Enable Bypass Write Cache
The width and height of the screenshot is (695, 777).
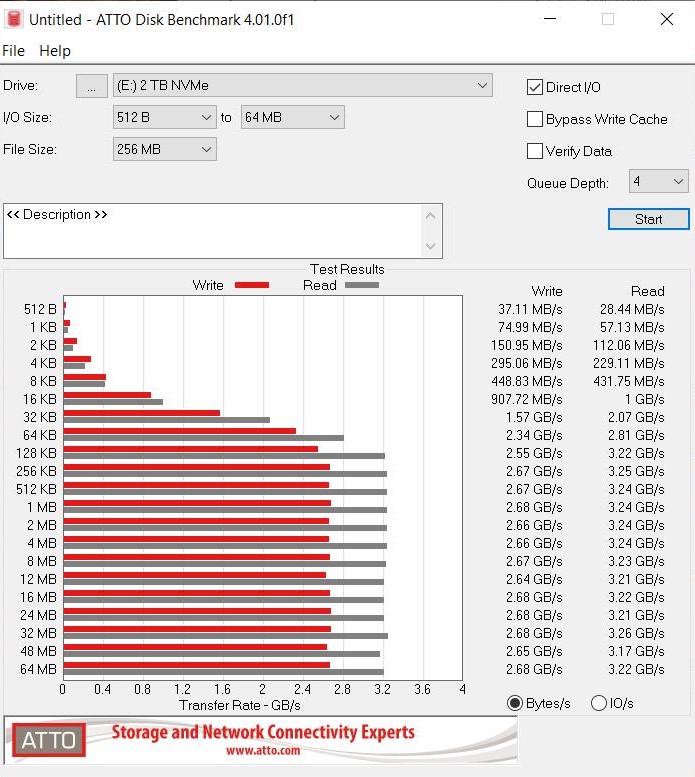[535, 119]
